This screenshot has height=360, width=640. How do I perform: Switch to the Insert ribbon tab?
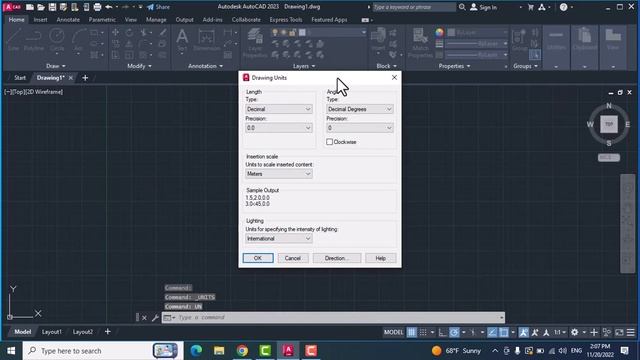tap(40, 20)
